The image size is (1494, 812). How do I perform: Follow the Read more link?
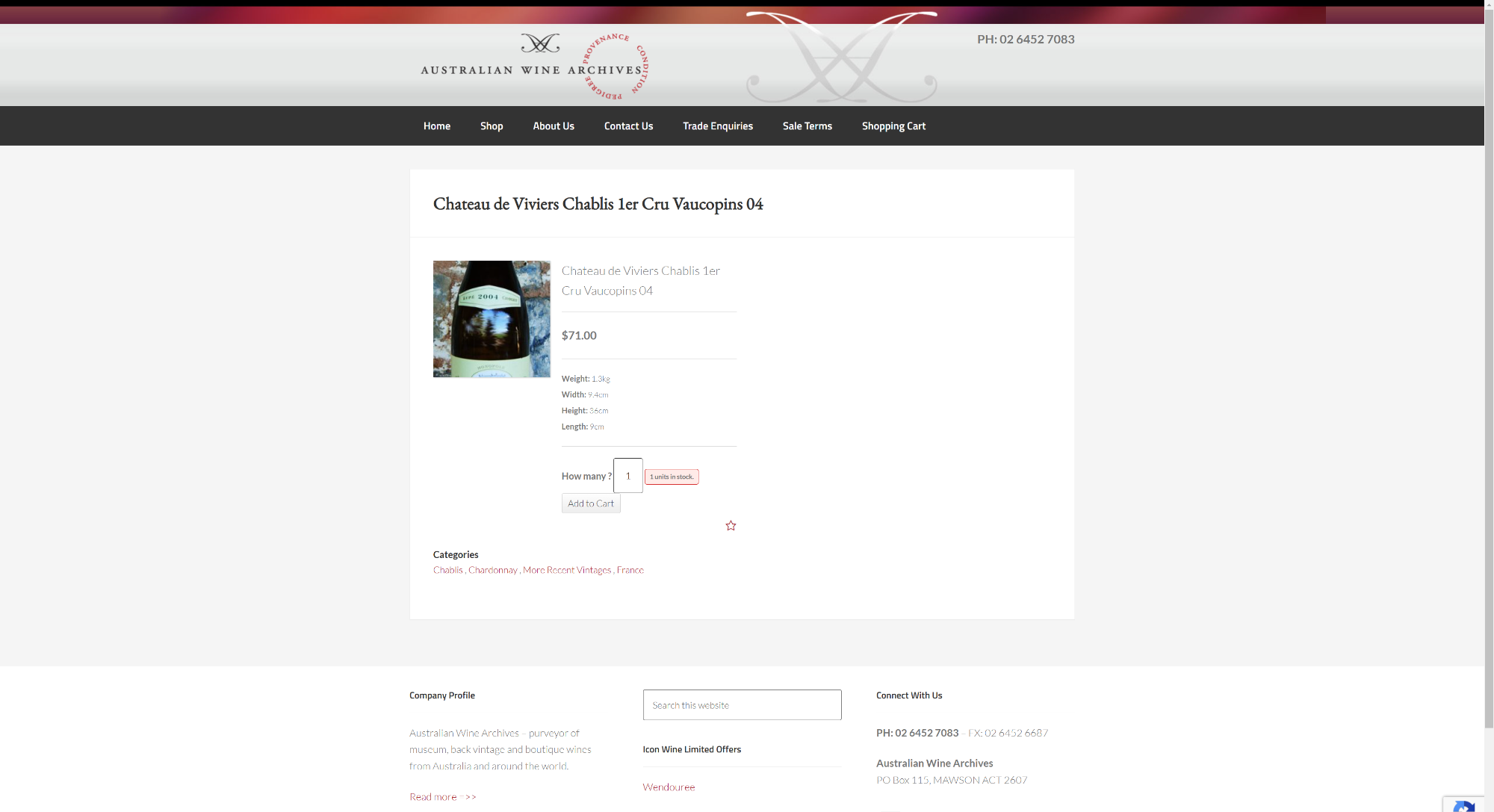[x=442, y=797]
